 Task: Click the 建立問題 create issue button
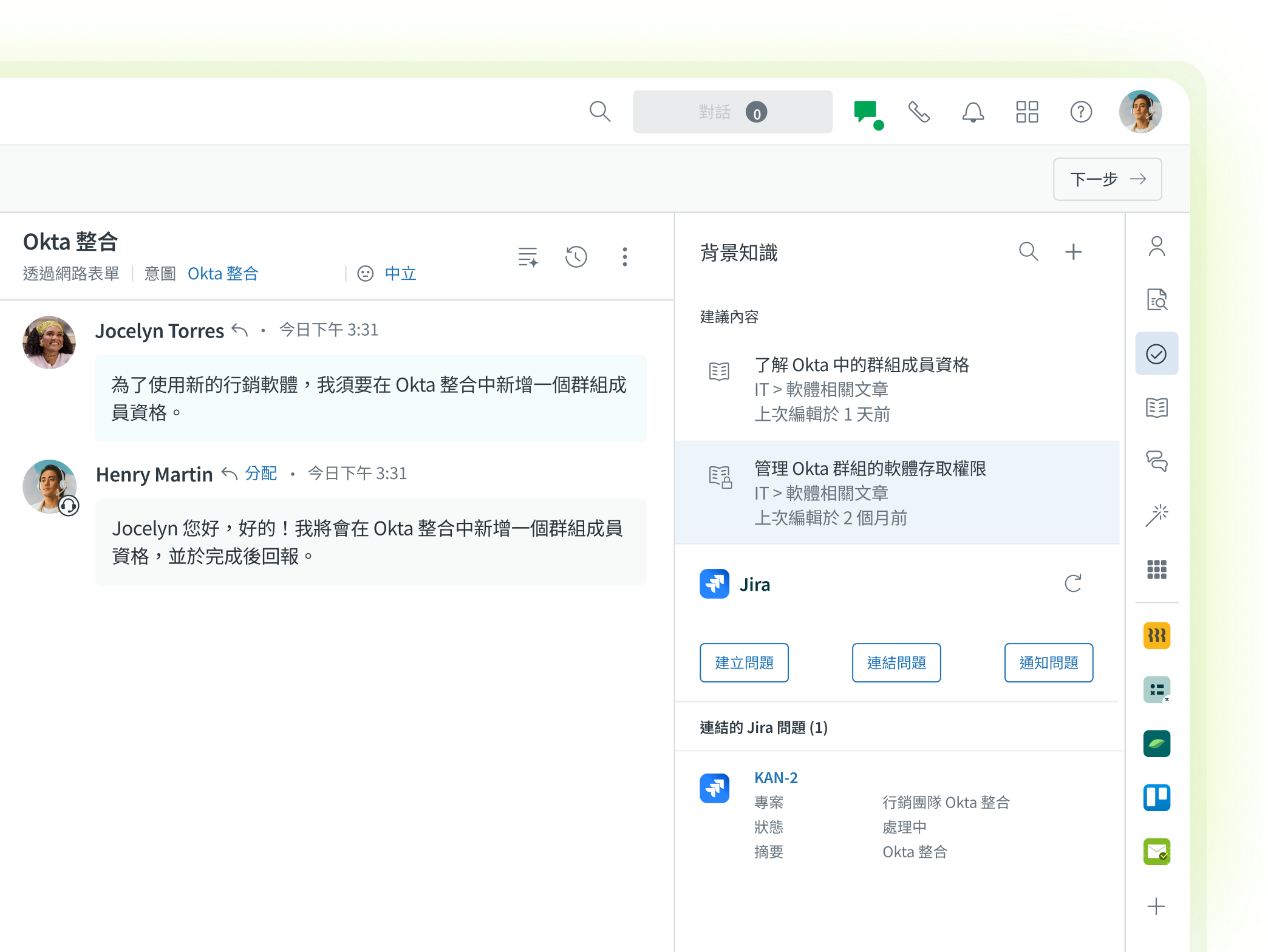coord(744,662)
